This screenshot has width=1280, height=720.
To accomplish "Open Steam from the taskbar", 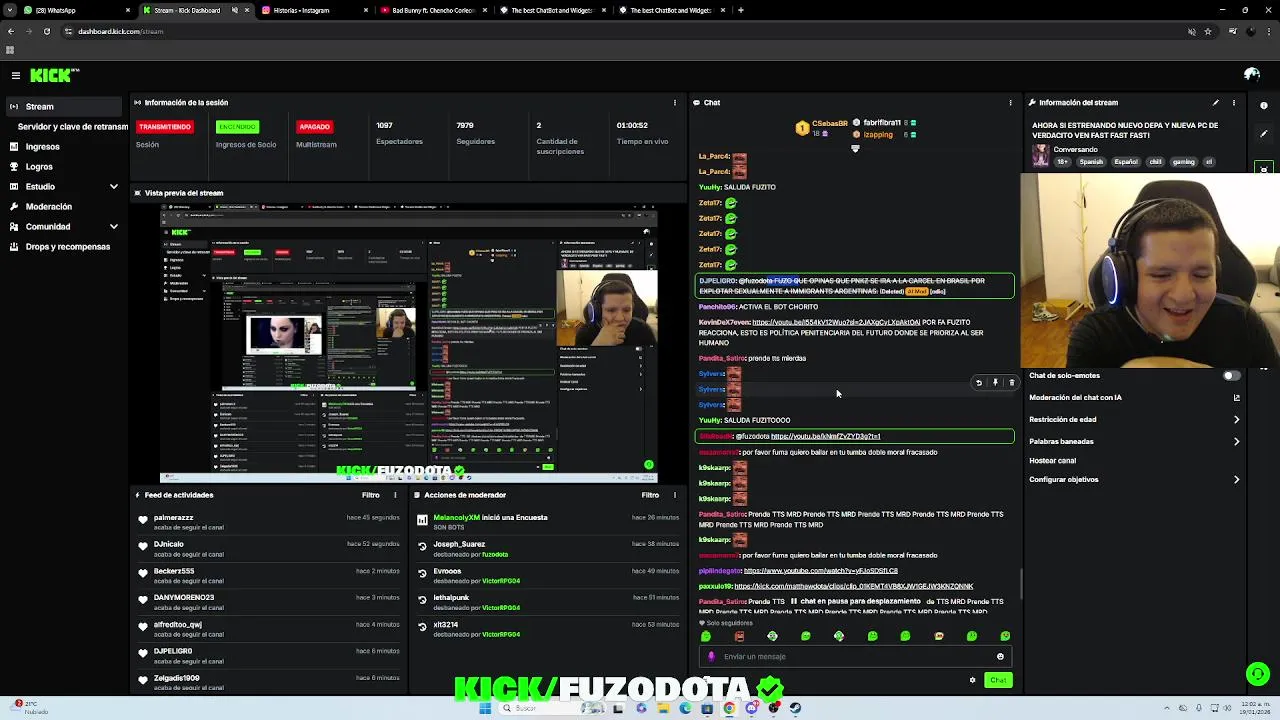I will [x=795, y=708].
